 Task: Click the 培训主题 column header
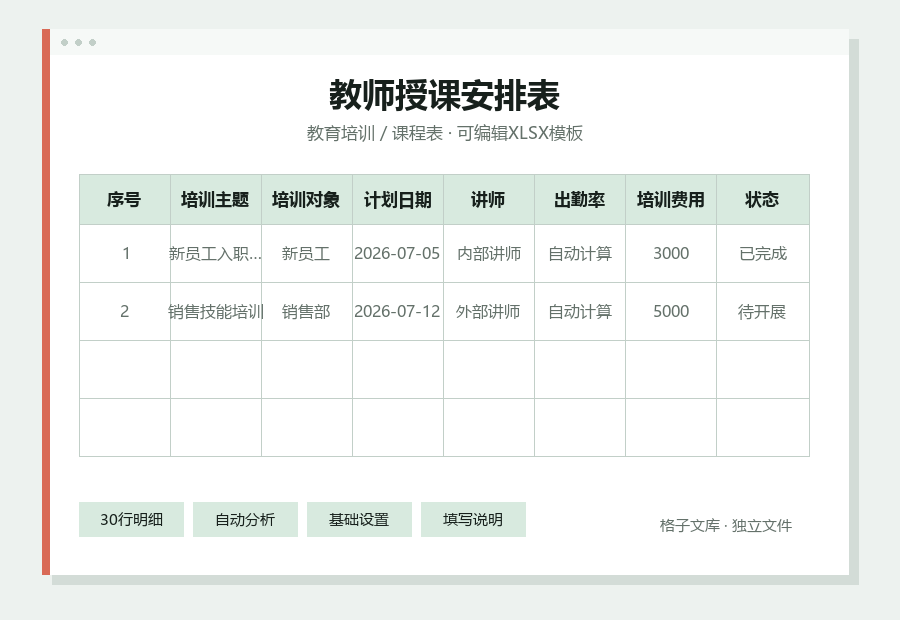click(x=216, y=200)
